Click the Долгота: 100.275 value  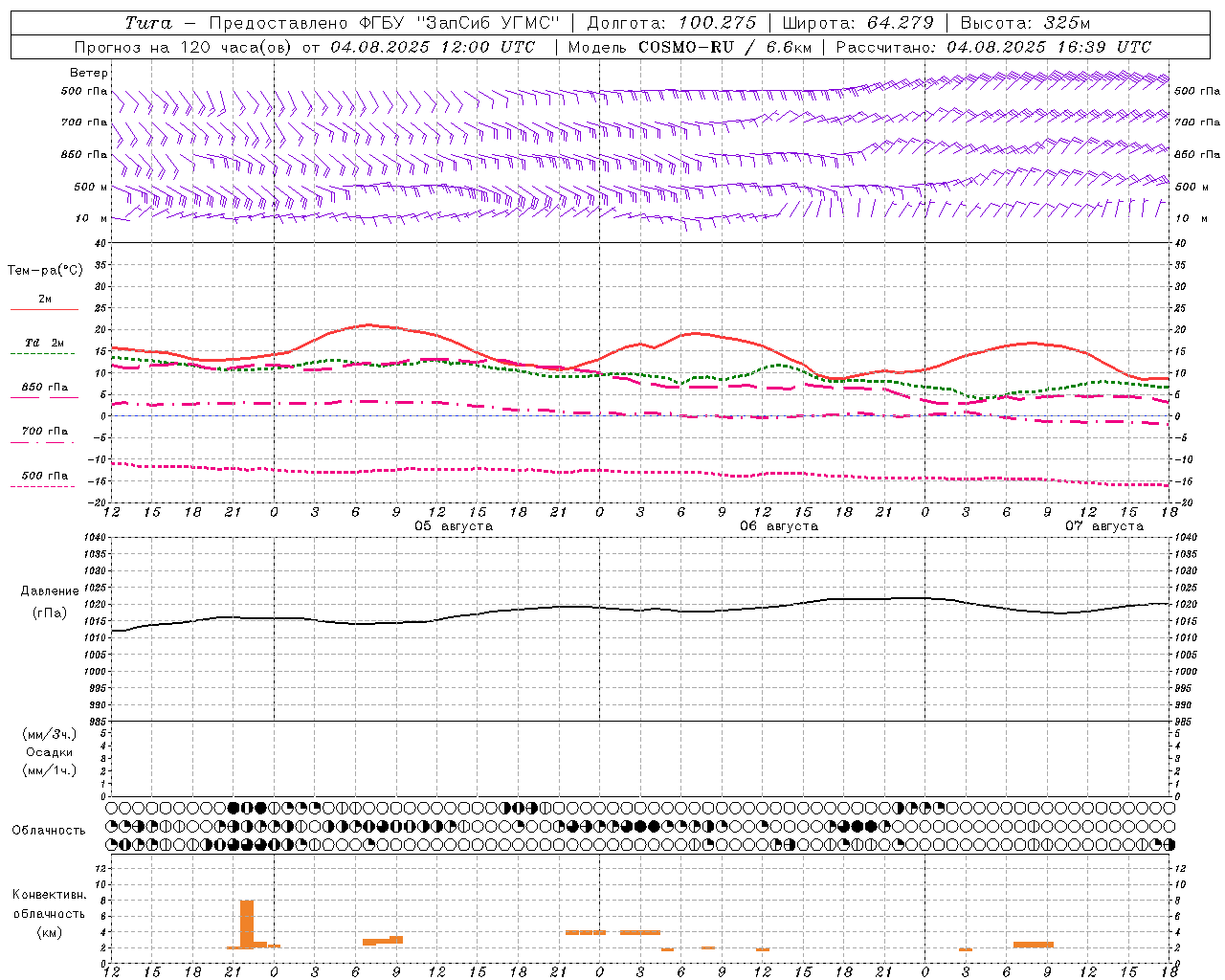(672, 23)
